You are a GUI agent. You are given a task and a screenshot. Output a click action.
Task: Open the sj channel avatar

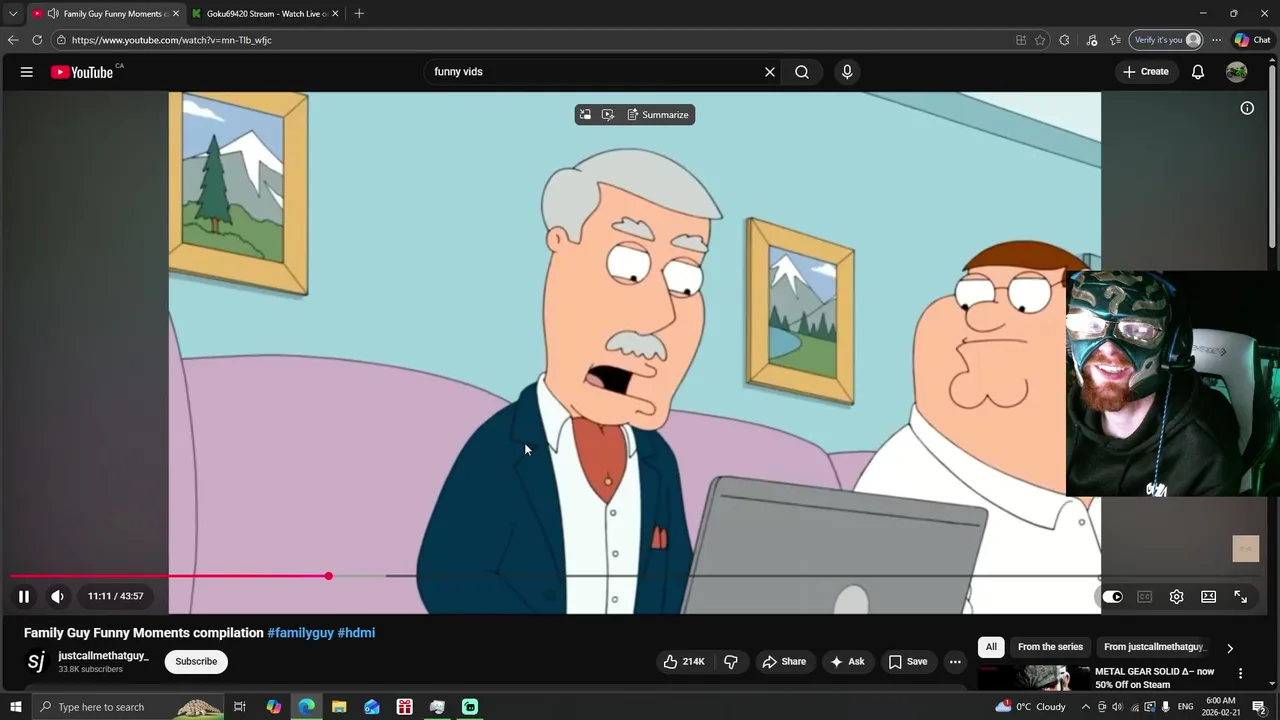pyautogui.click(x=36, y=662)
